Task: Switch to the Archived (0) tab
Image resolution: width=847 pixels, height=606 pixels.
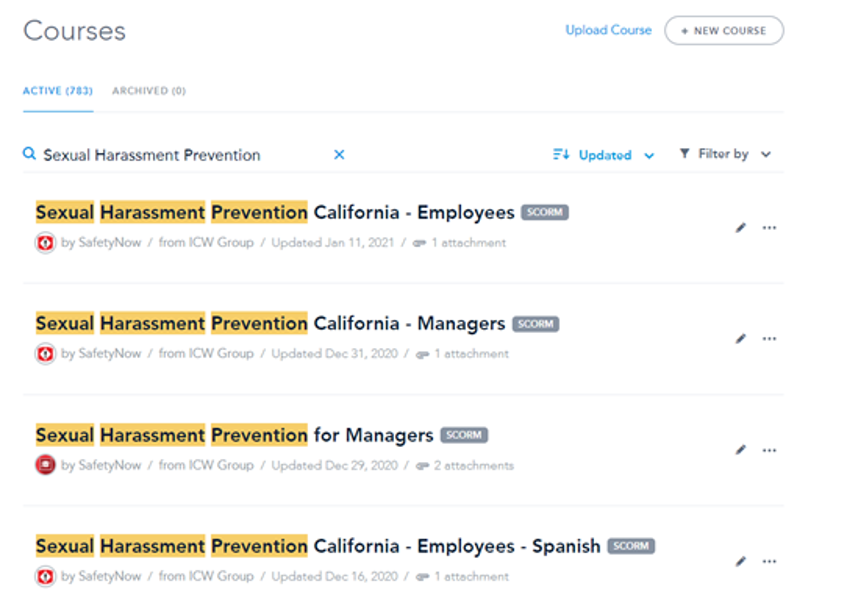Action: click(x=149, y=91)
